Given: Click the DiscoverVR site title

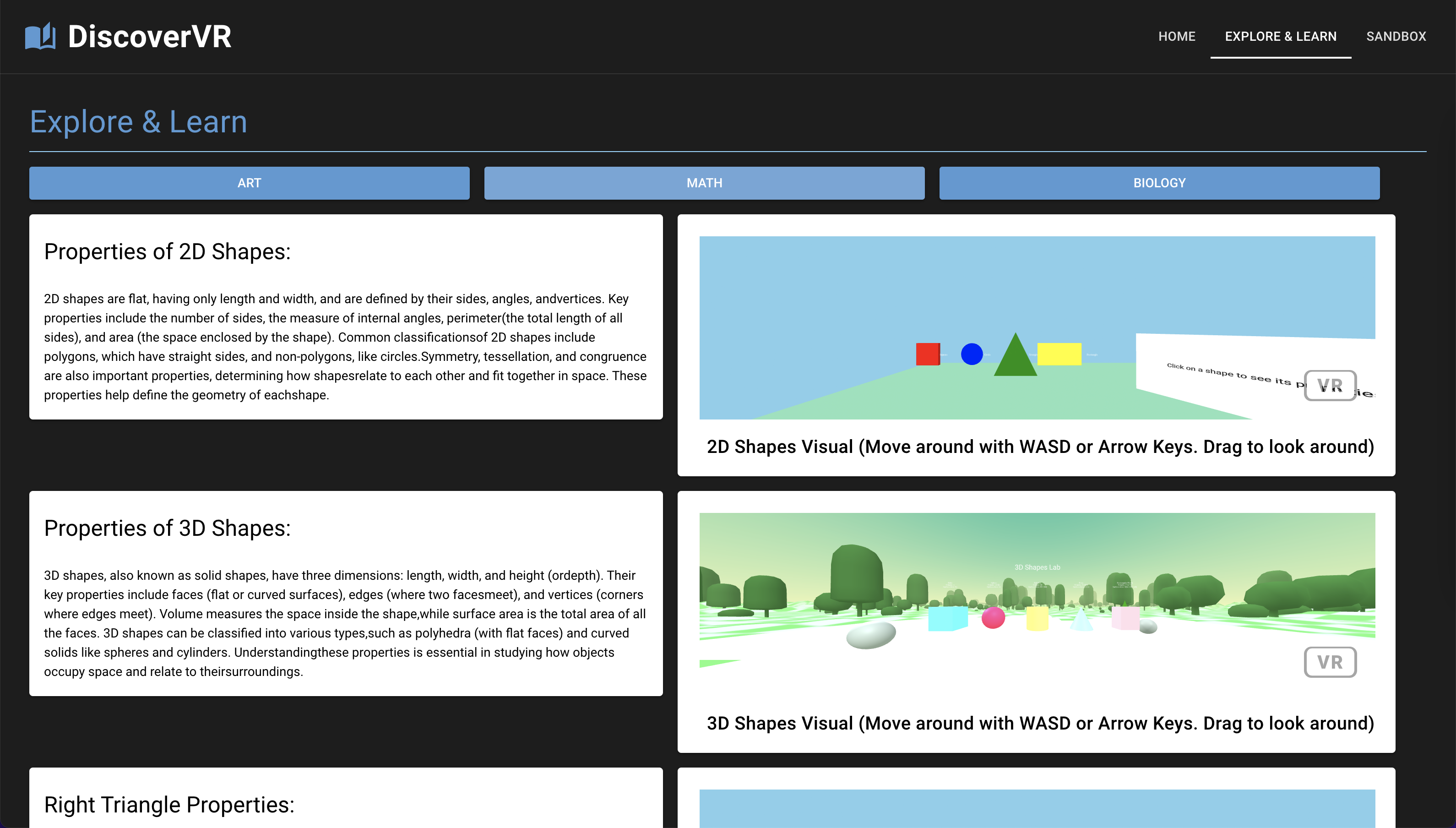Looking at the screenshot, I should point(150,36).
